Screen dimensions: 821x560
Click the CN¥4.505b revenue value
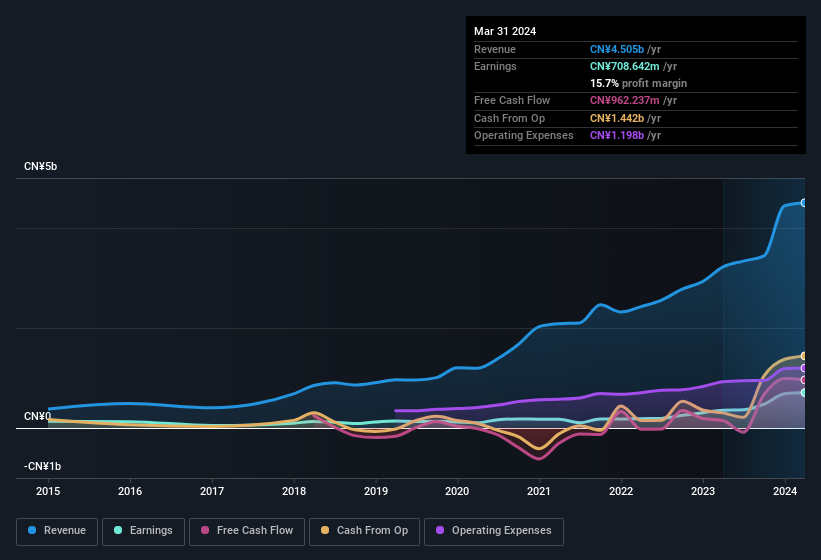[x=617, y=49]
